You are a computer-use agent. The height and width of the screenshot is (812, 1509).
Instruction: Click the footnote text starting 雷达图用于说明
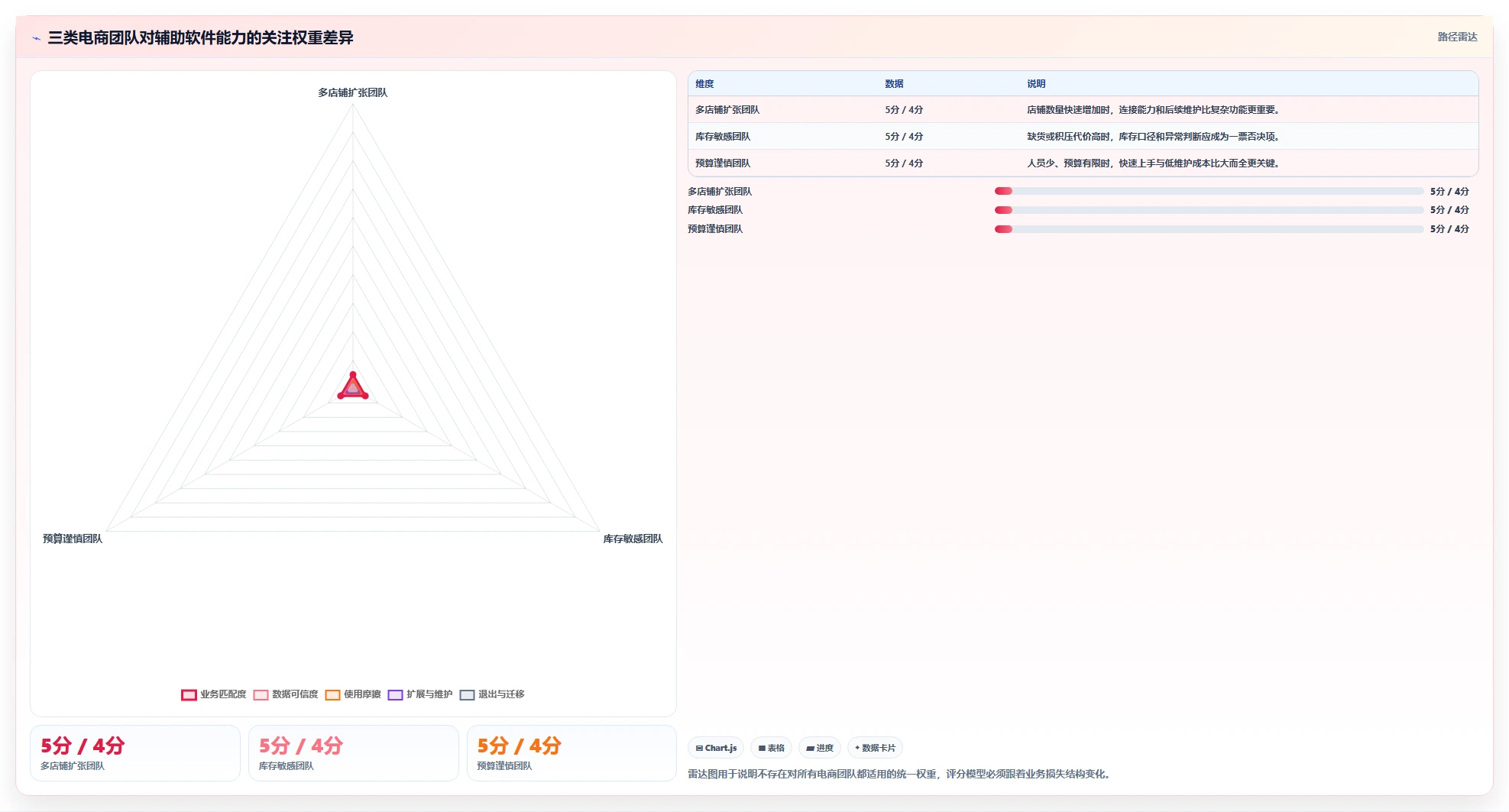[x=901, y=774]
